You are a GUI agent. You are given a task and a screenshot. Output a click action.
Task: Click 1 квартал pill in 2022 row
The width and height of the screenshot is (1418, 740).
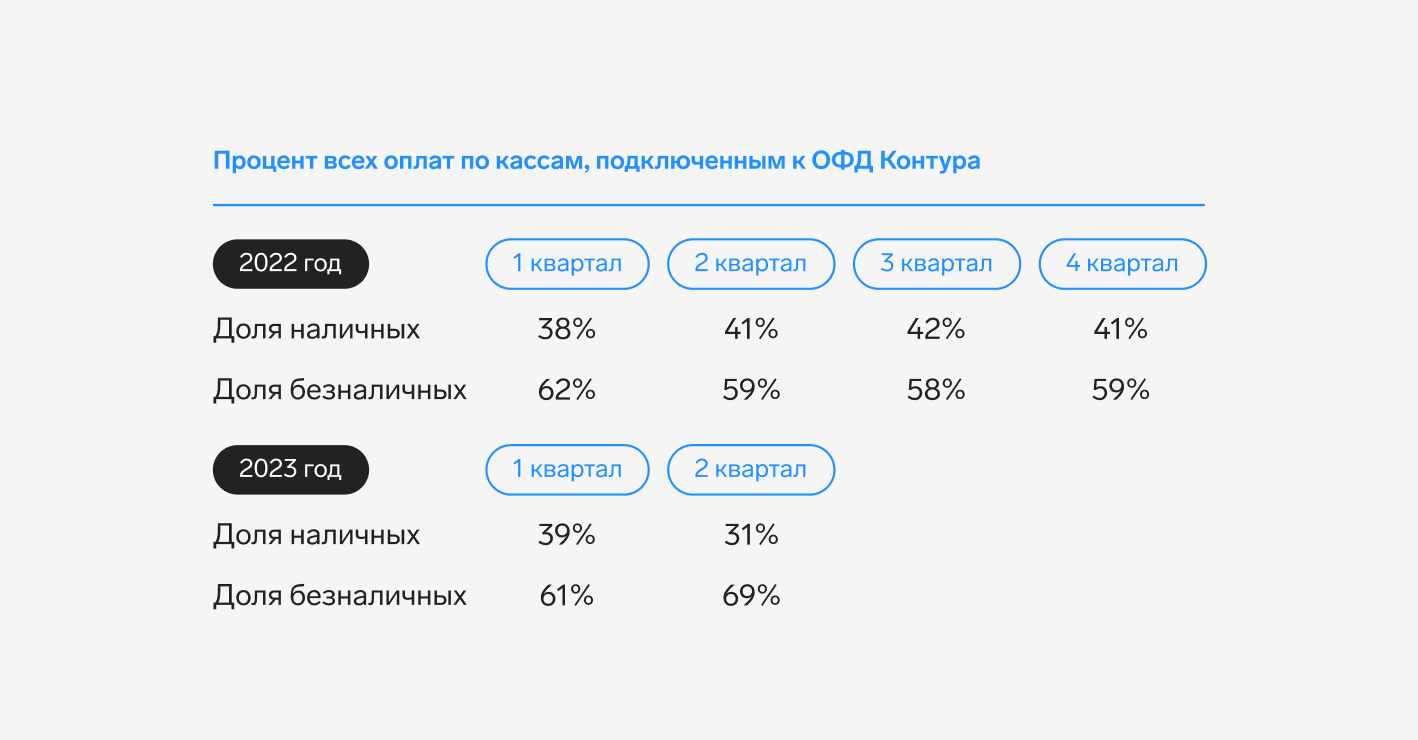567,264
